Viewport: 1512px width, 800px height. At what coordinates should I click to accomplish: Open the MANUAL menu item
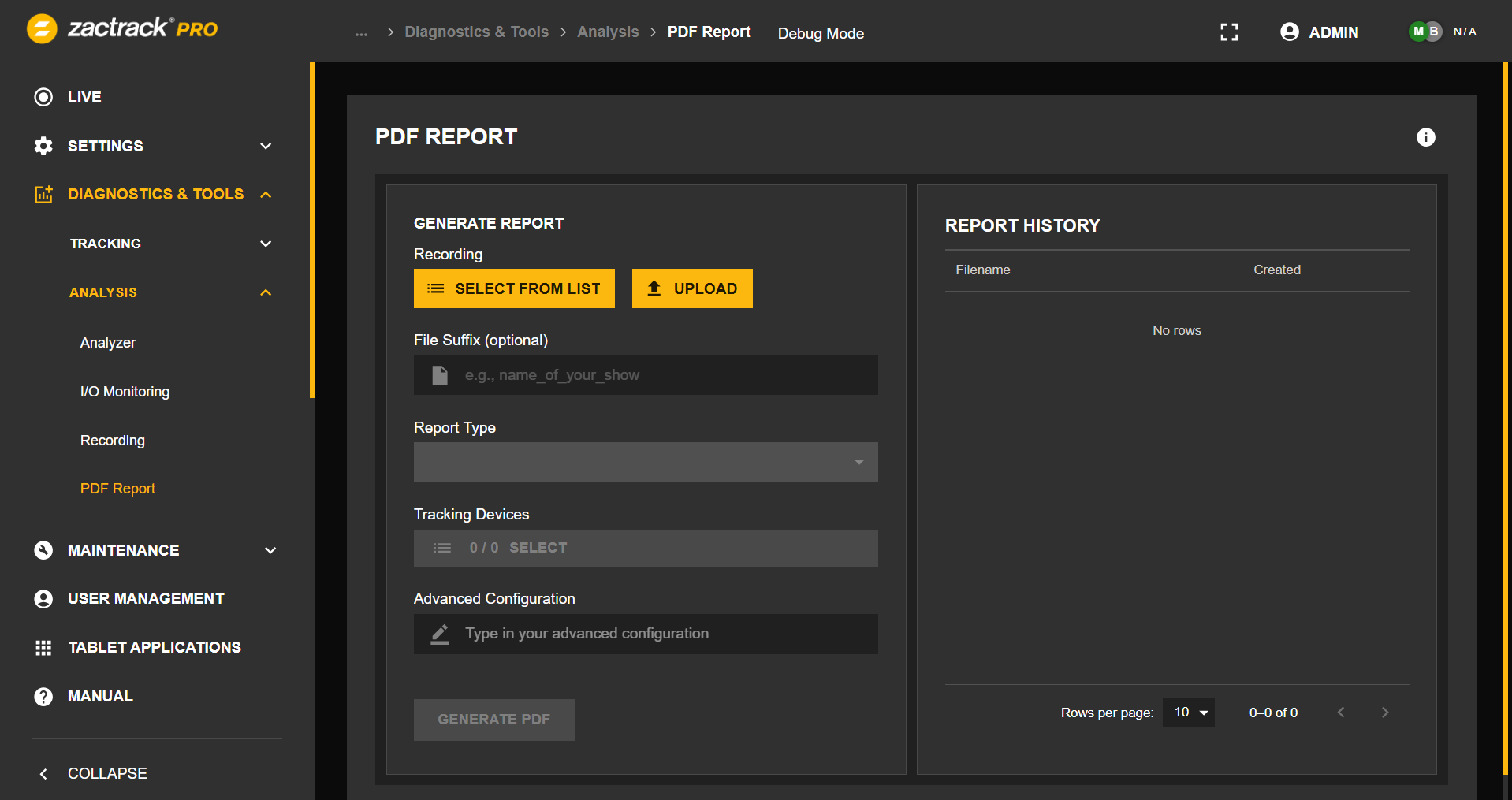tap(100, 697)
